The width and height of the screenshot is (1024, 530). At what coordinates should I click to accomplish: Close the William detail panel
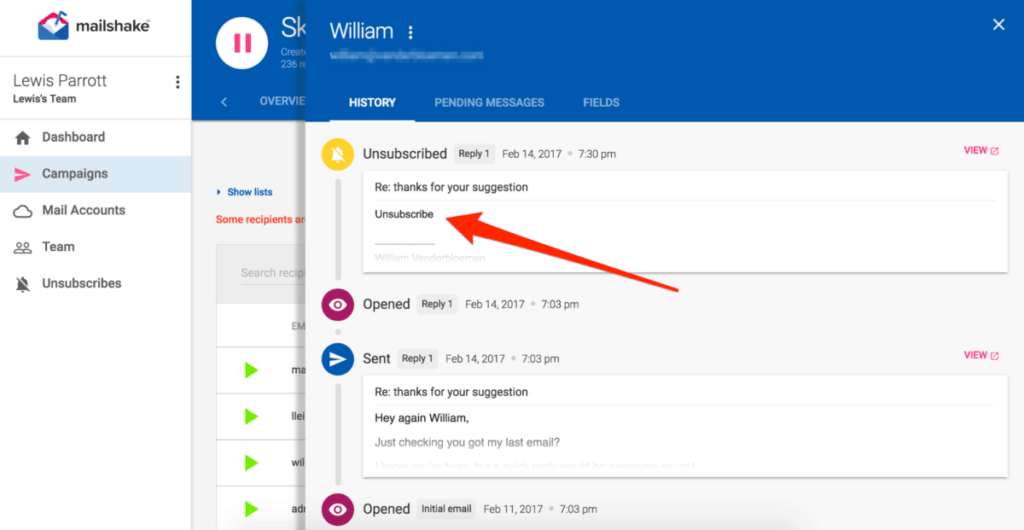point(999,25)
